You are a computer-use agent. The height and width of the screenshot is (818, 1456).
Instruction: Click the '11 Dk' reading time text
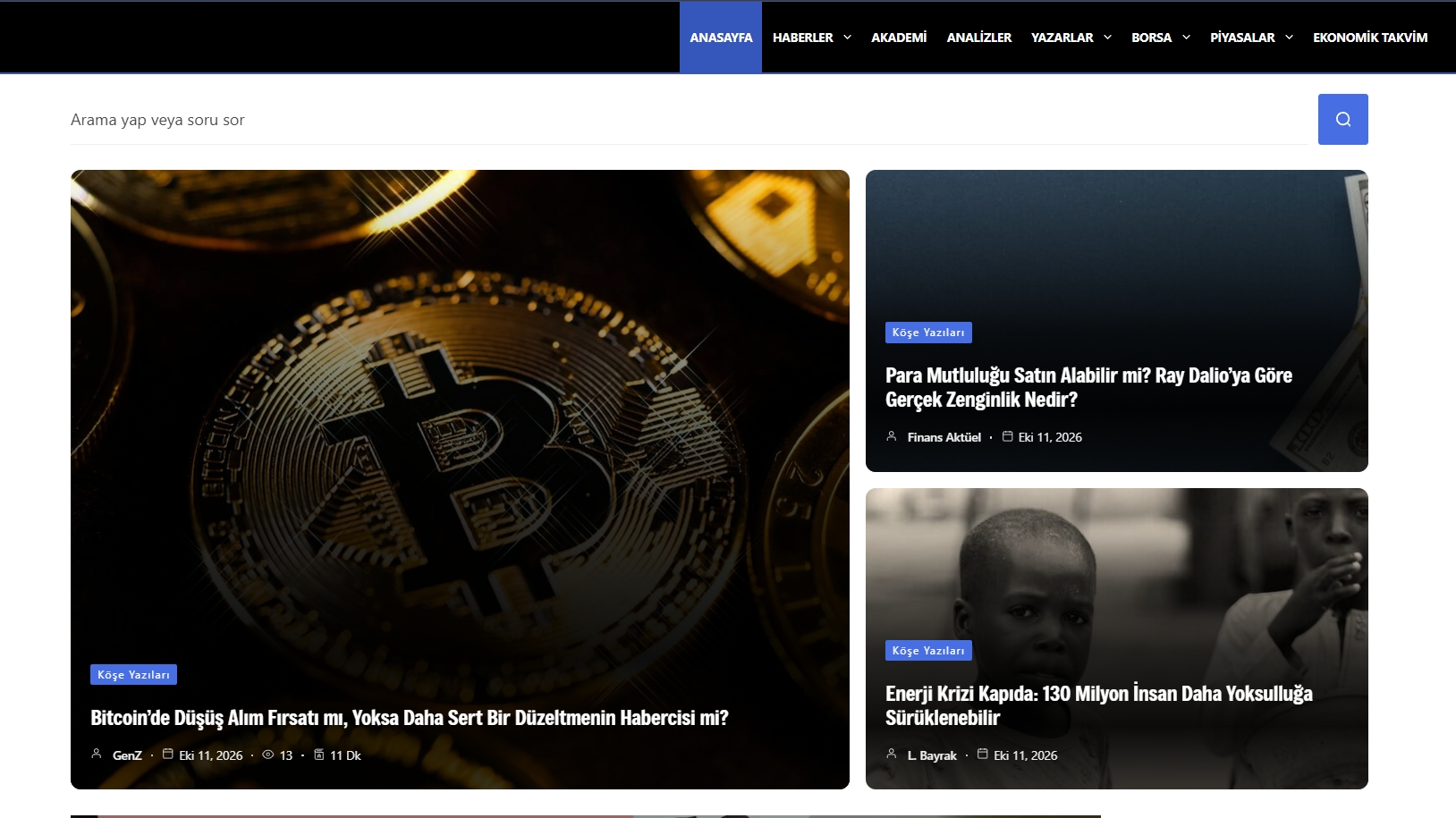pos(345,755)
